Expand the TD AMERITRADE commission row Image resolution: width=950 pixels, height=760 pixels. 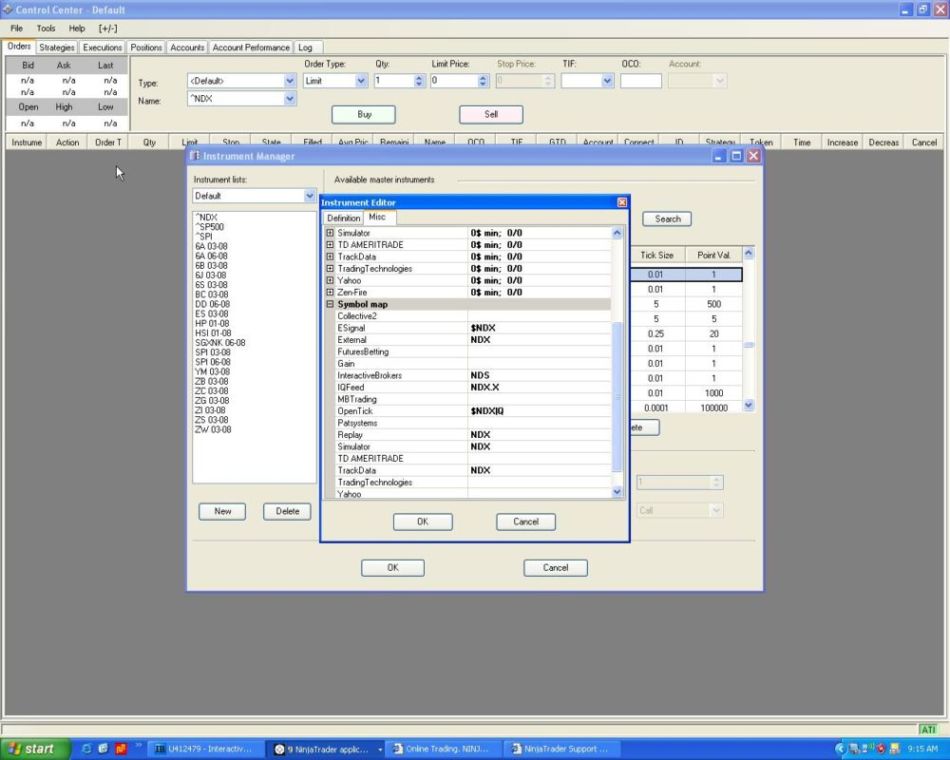330,245
